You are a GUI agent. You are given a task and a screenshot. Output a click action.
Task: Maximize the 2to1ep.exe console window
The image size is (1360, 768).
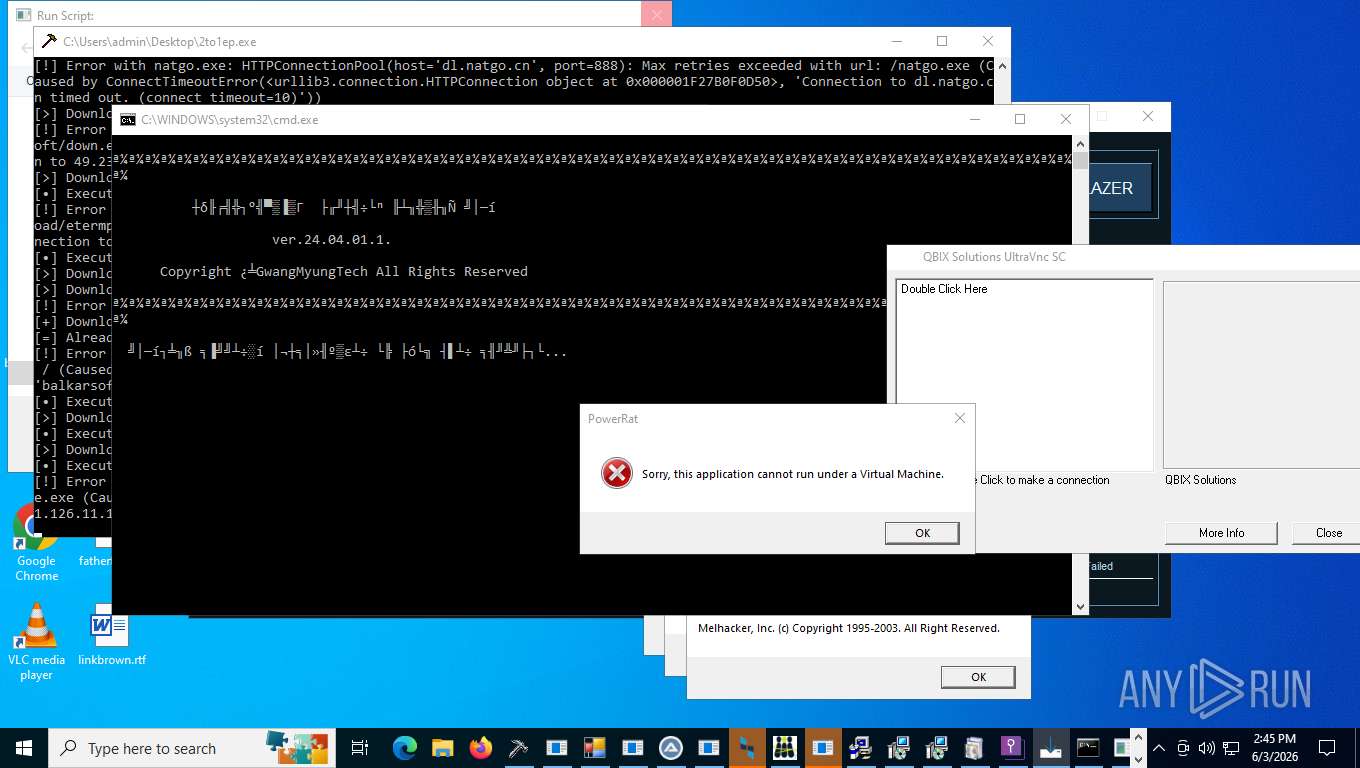tap(942, 42)
